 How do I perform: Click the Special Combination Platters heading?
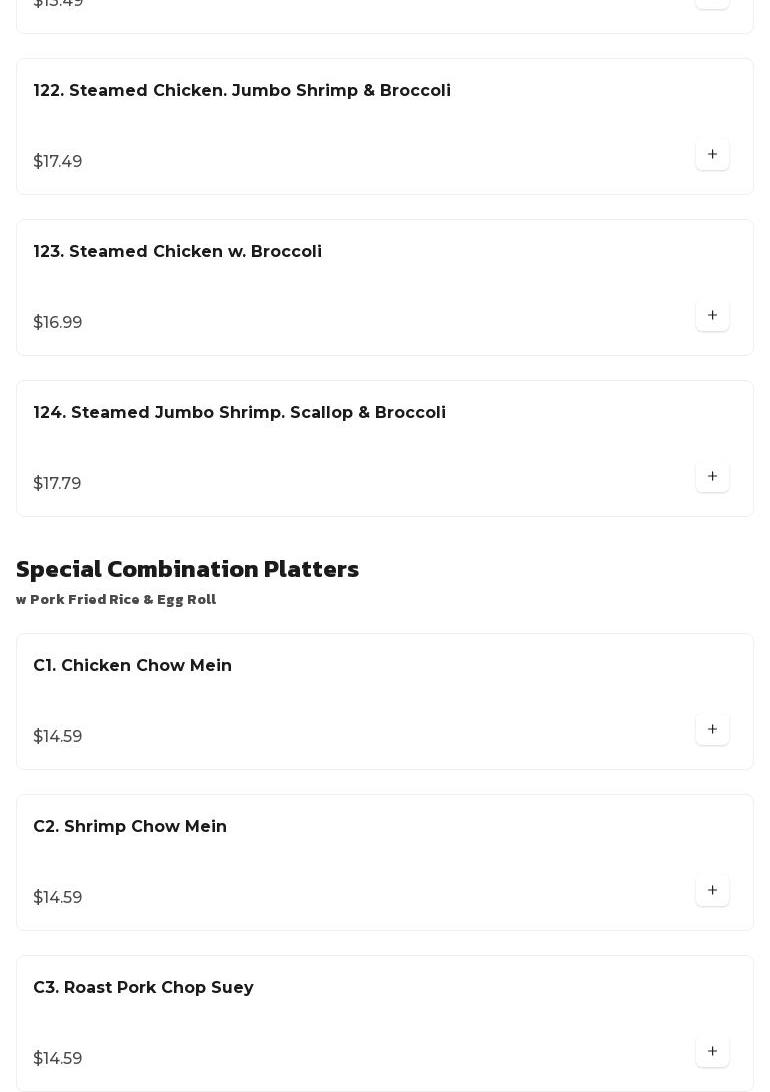coord(188,569)
